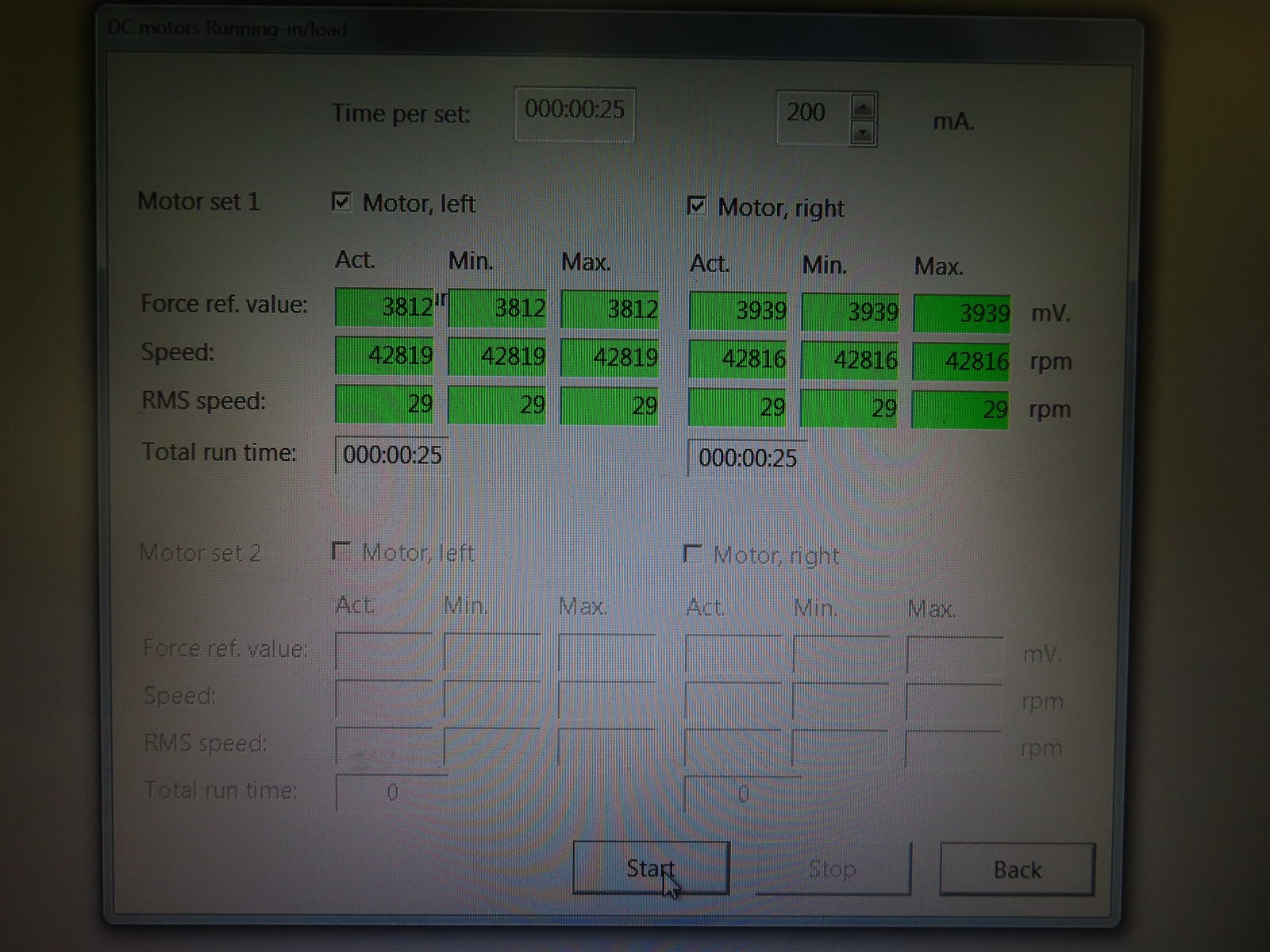Screen dimensions: 1270x952
Task: Click the mA spinner down arrow
Action: [x=863, y=132]
